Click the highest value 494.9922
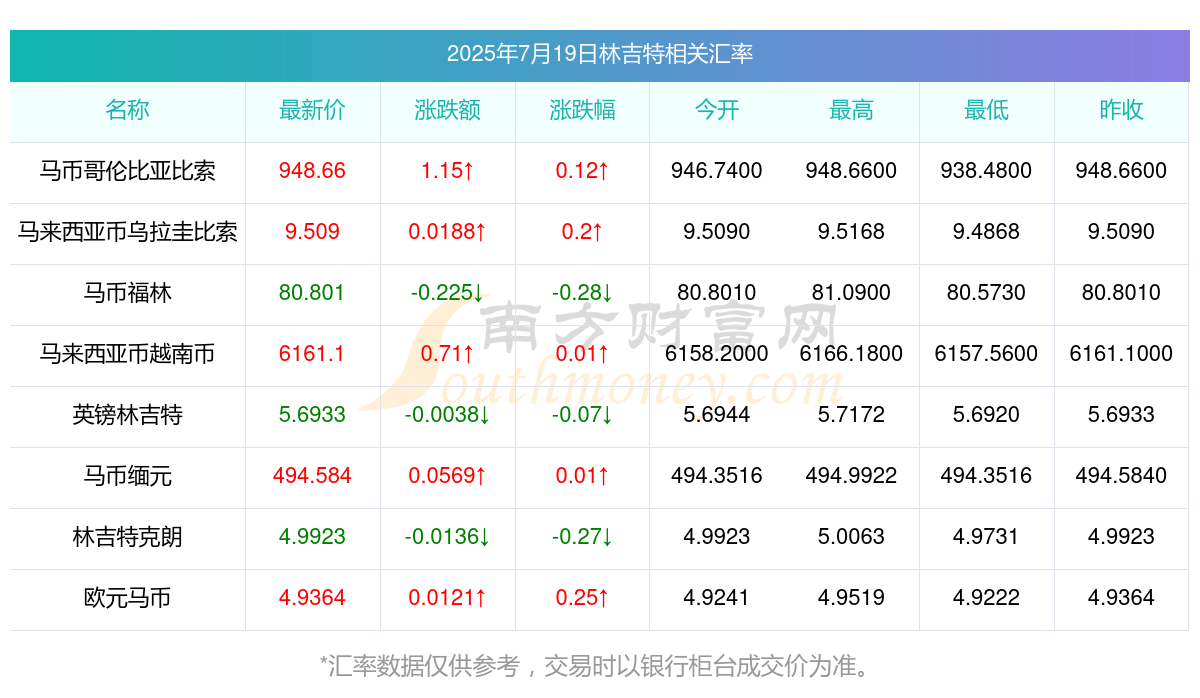Screen dimensions: 1200x698 coord(851,476)
